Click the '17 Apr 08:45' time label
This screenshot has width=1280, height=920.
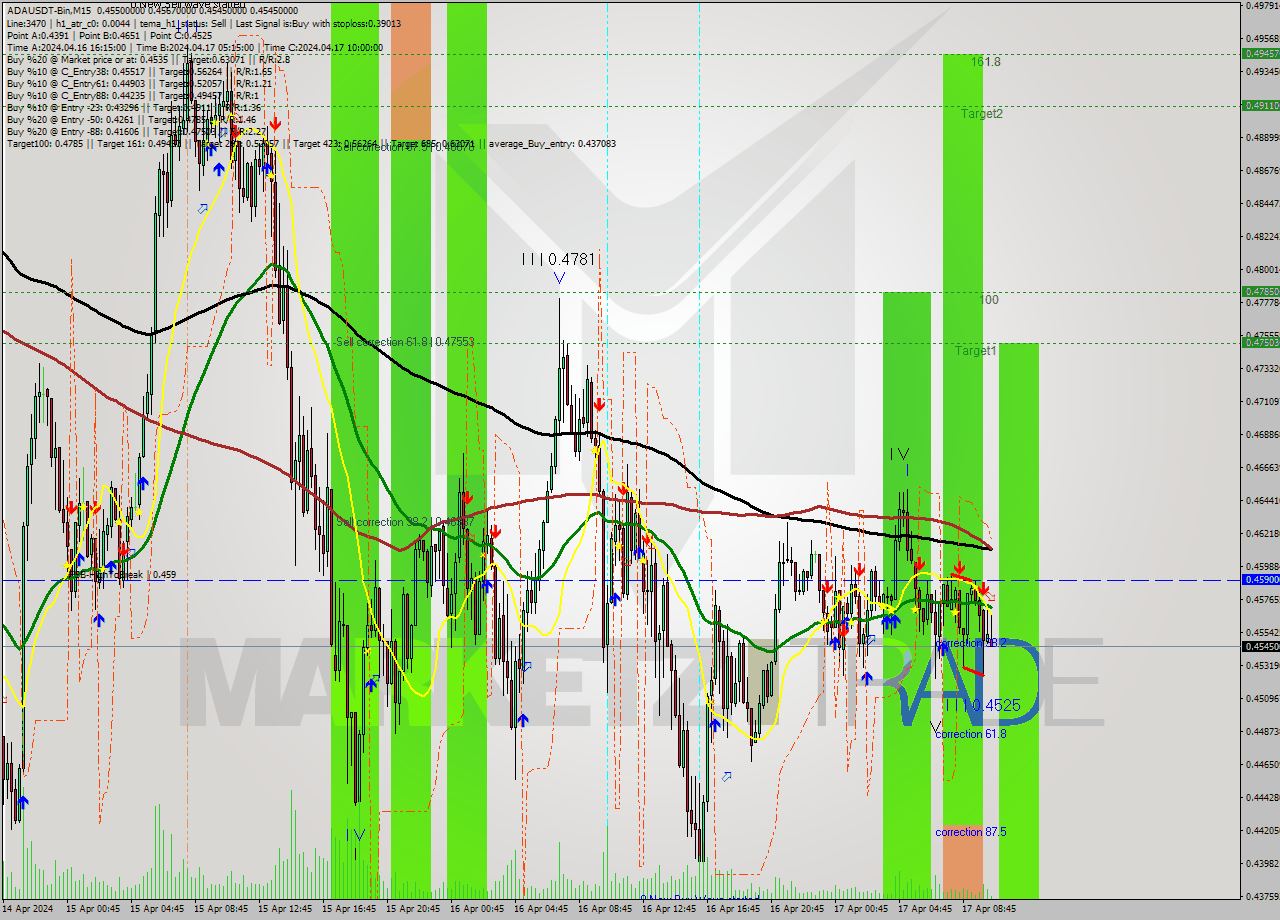pos(988,909)
